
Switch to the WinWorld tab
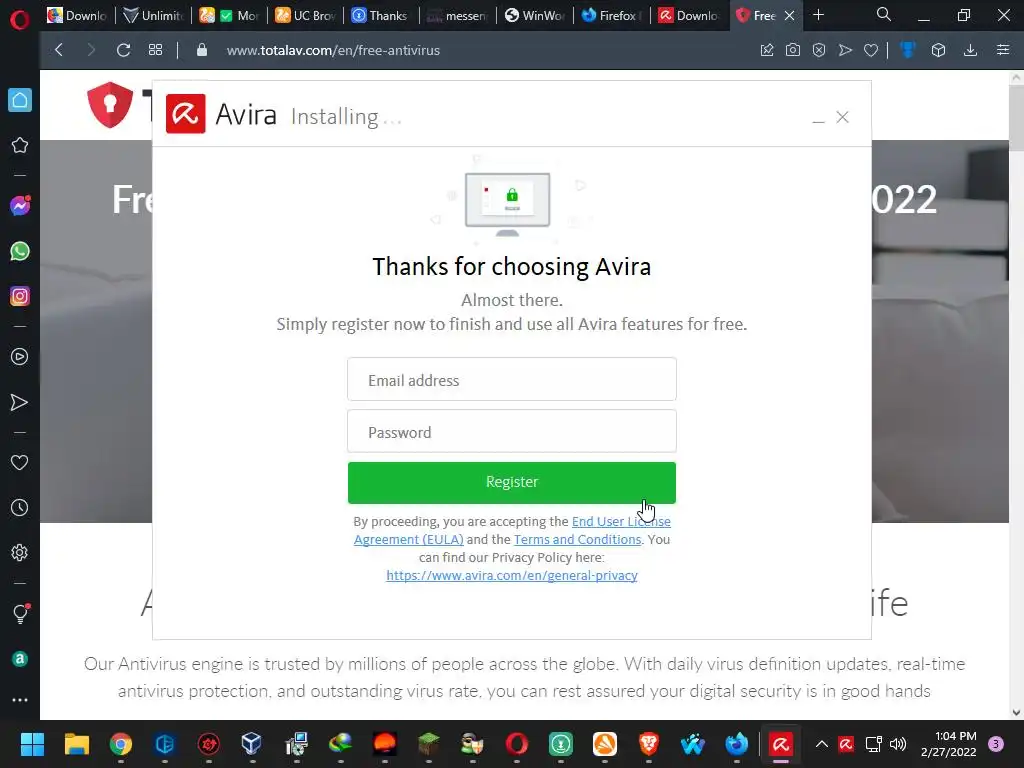coord(536,15)
